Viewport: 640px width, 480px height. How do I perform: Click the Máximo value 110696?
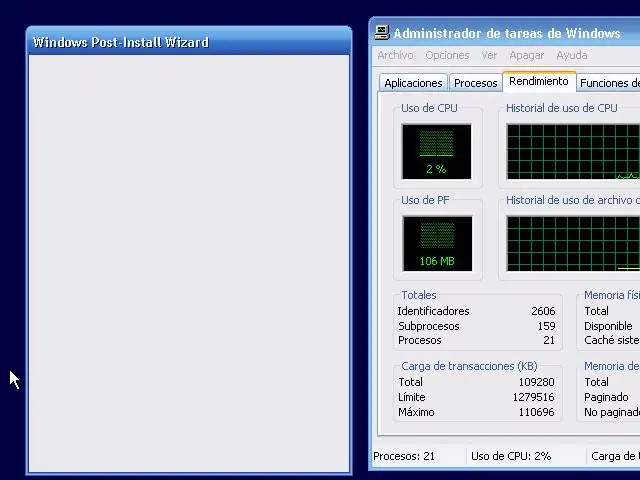(536, 412)
